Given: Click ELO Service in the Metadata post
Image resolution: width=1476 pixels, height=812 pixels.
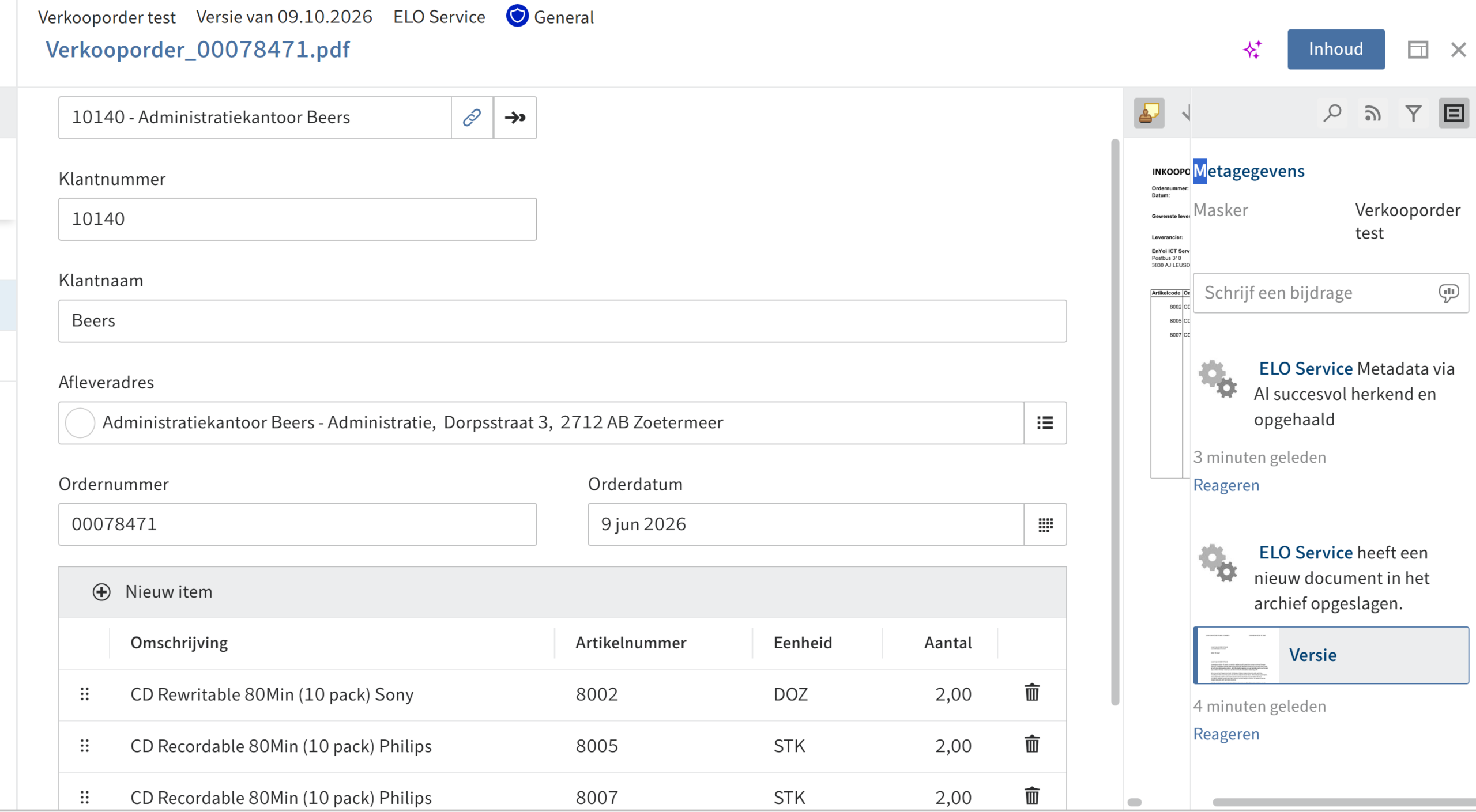Looking at the screenshot, I should coord(1306,369).
